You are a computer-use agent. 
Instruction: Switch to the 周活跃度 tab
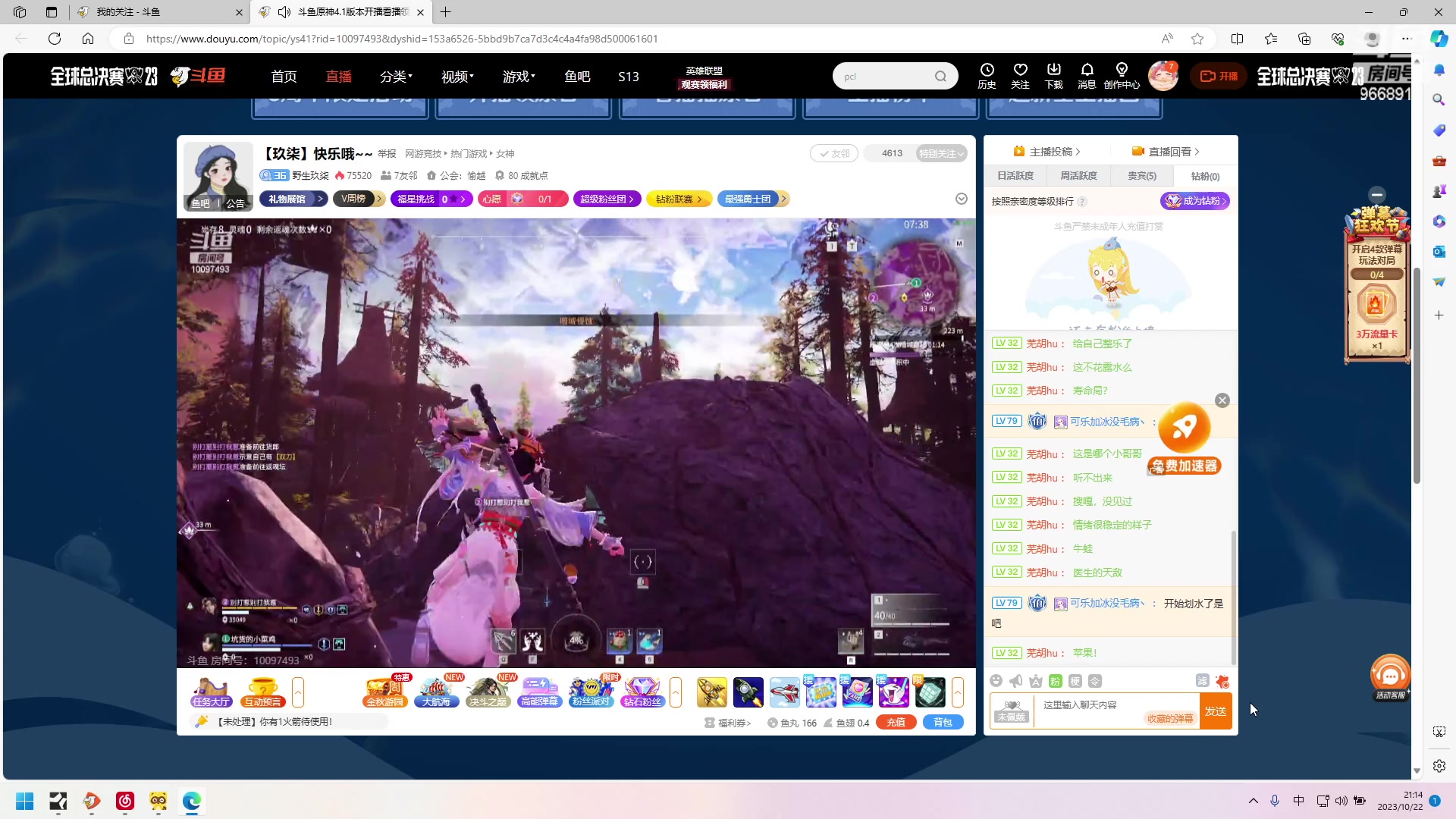tap(1078, 176)
